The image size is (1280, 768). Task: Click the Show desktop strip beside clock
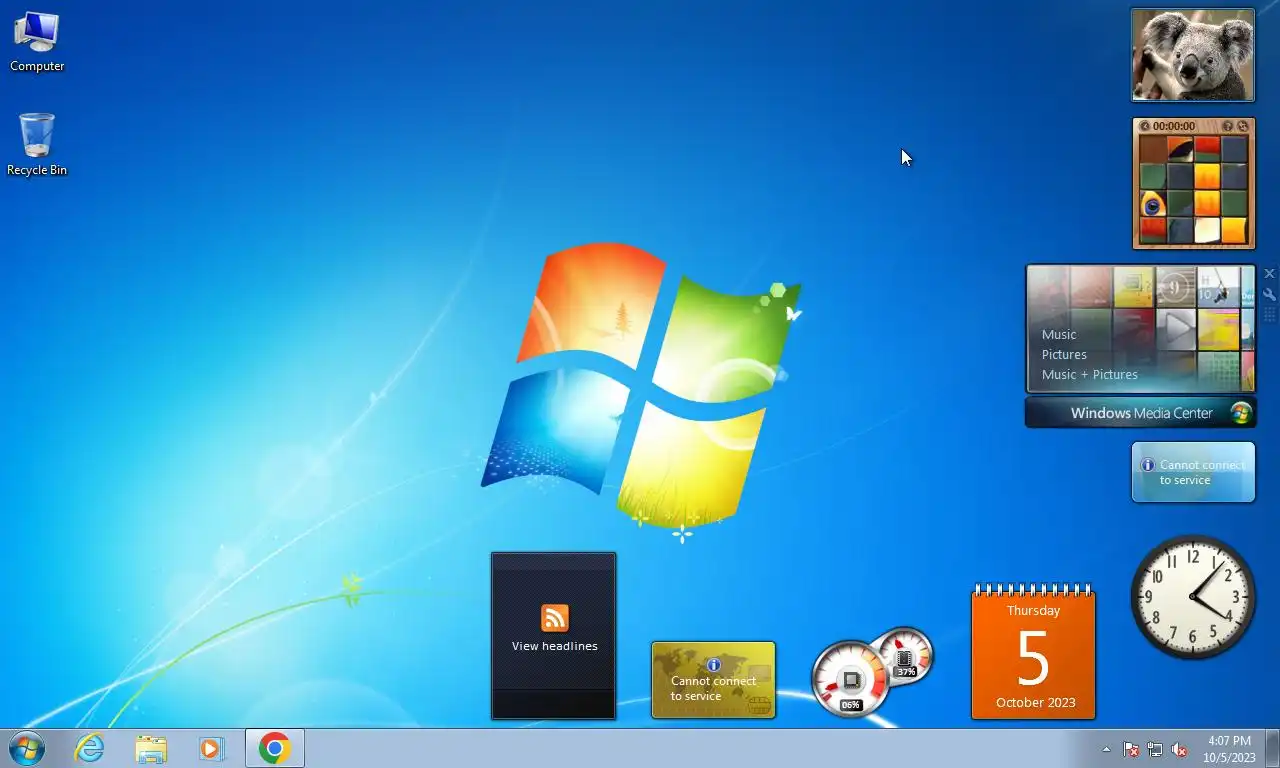click(x=1272, y=748)
